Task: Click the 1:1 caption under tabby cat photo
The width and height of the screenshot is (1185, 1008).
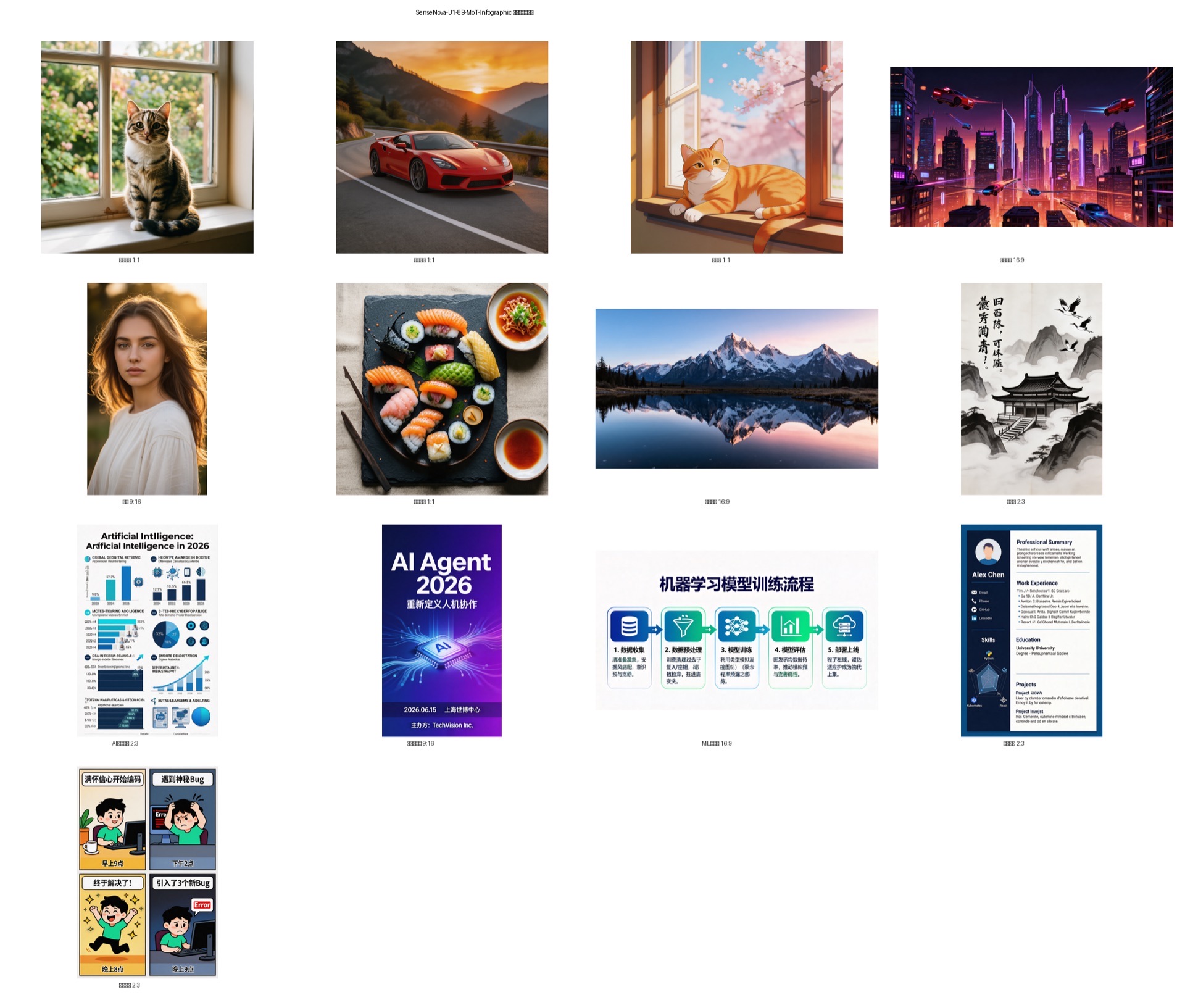Action: 130,260
